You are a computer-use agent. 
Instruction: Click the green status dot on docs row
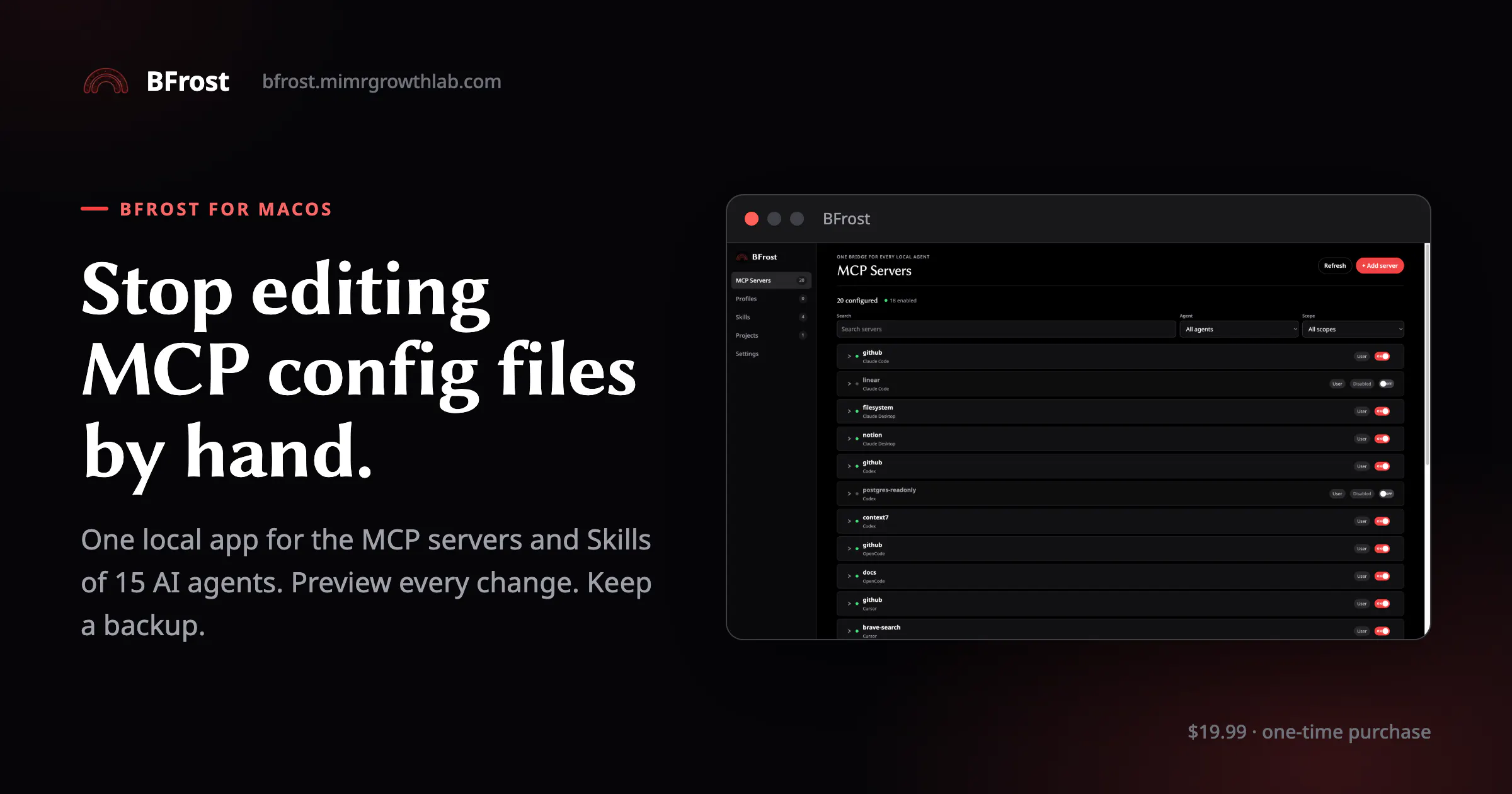pos(857,577)
